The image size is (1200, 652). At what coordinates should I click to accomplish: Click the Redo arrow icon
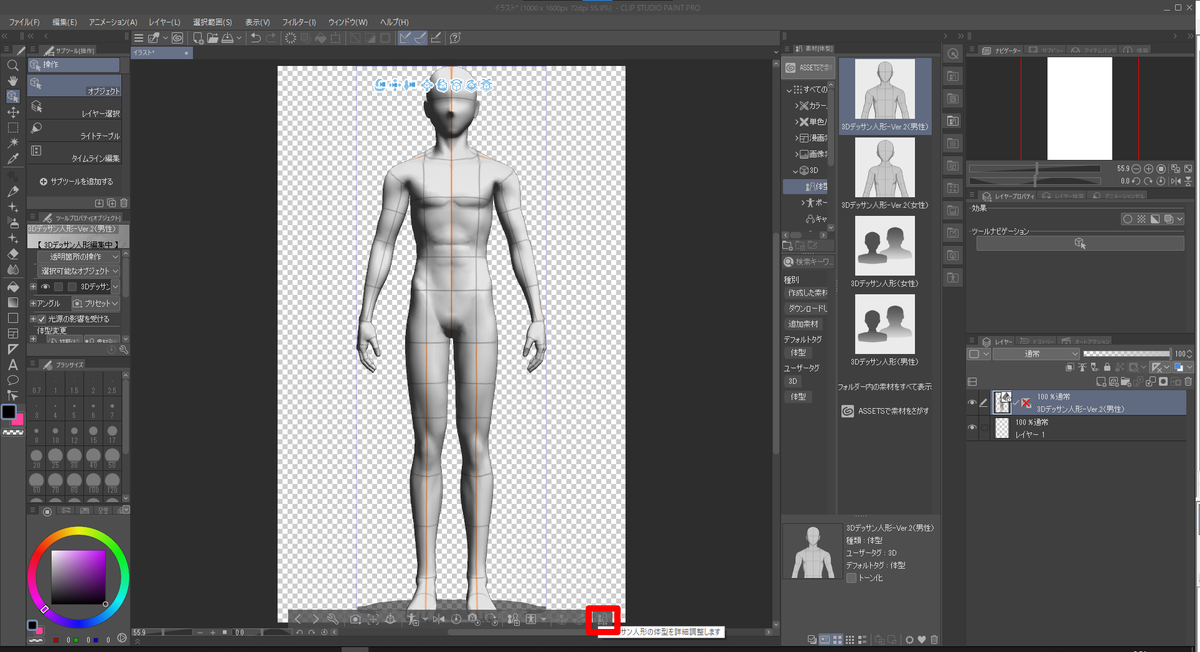(x=272, y=38)
